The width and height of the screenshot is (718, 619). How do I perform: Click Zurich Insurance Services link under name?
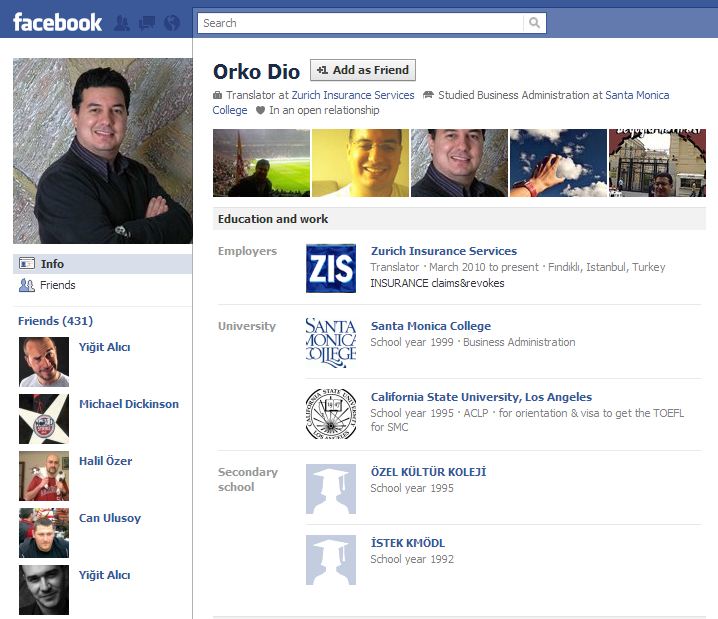353,95
